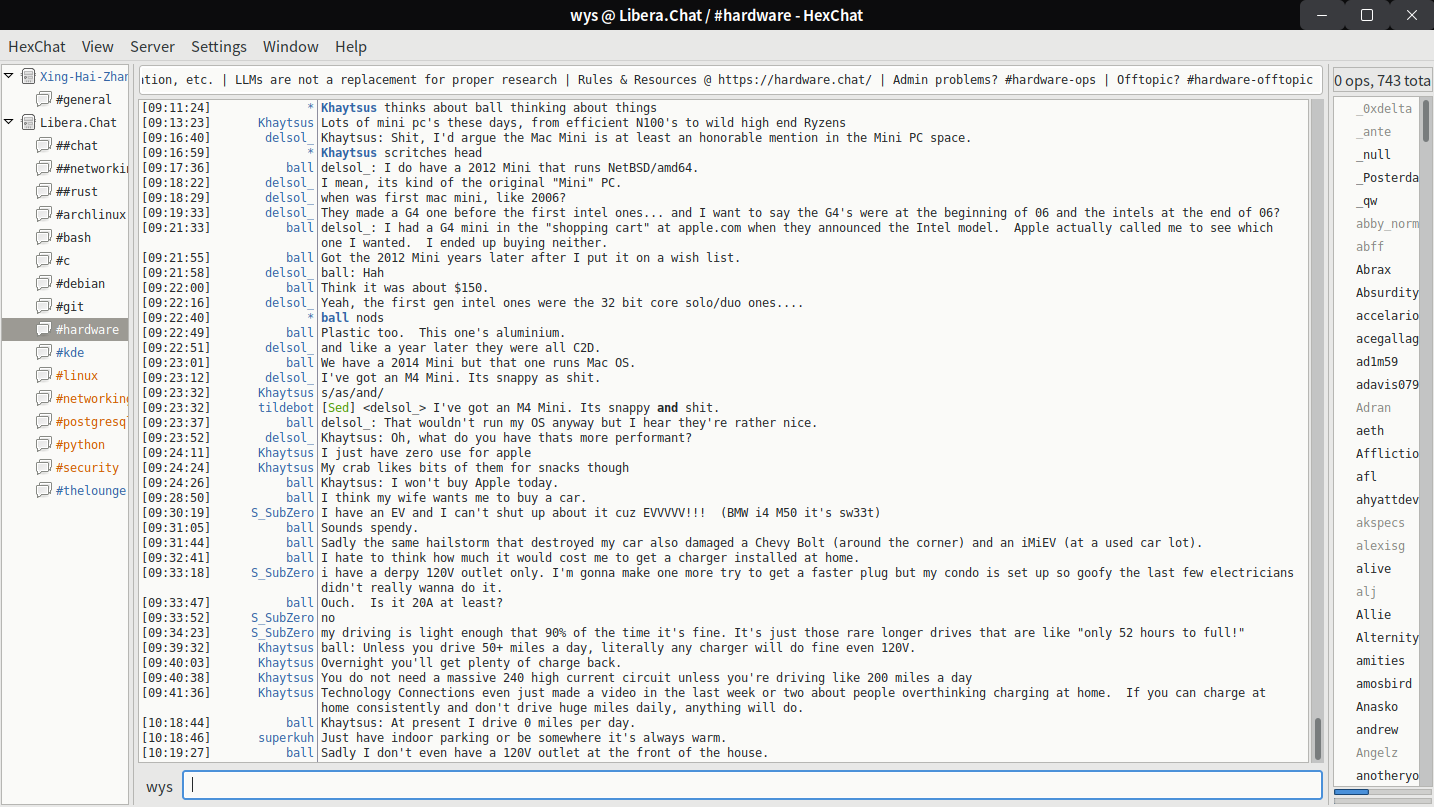
Task: Click the chat log vertical scrollbar
Action: (x=1318, y=738)
